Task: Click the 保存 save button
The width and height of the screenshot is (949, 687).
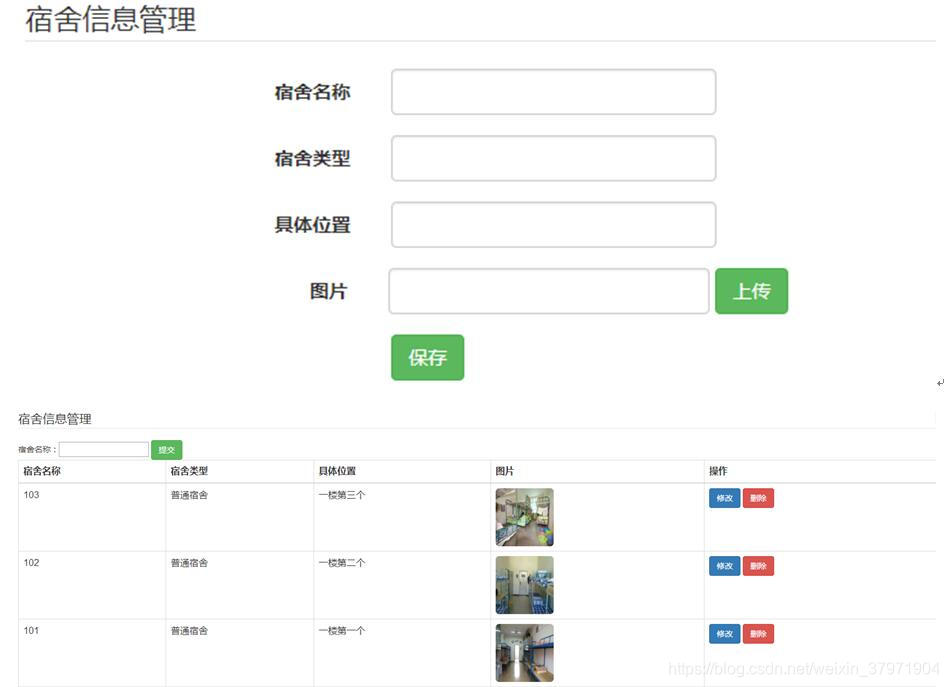Action: [x=427, y=357]
